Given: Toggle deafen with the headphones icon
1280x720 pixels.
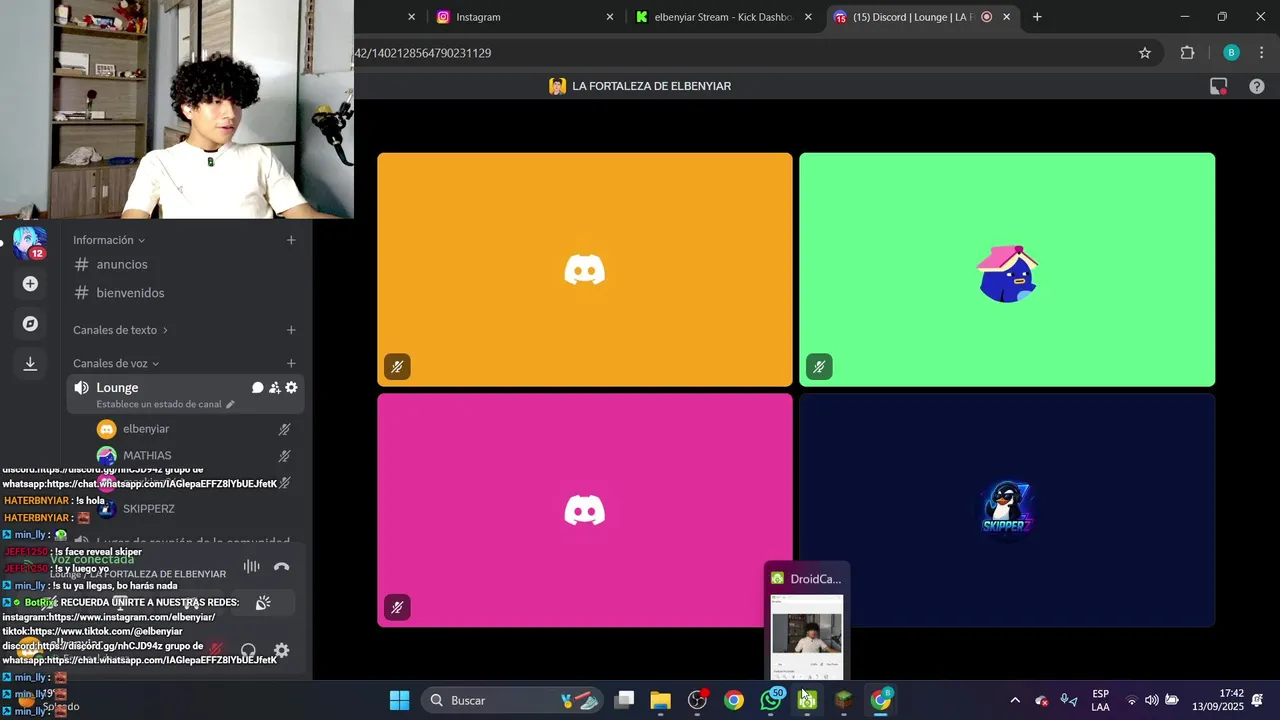Looking at the screenshot, I should coord(248,651).
